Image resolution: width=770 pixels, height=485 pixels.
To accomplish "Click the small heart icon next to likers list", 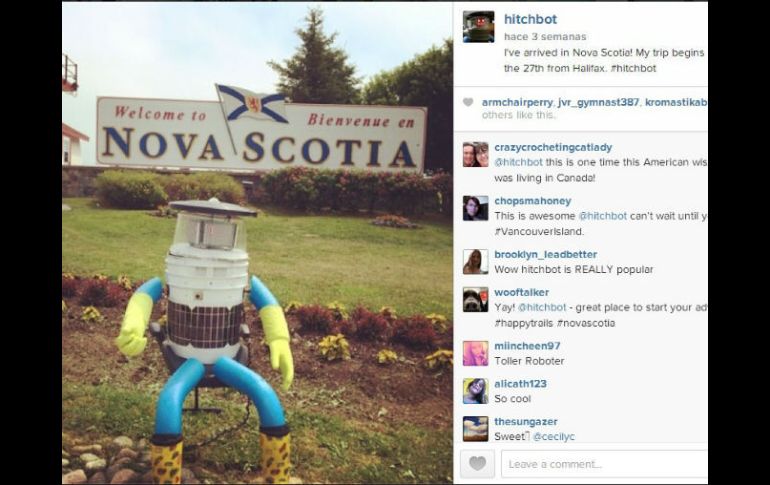I will [468, 102].
